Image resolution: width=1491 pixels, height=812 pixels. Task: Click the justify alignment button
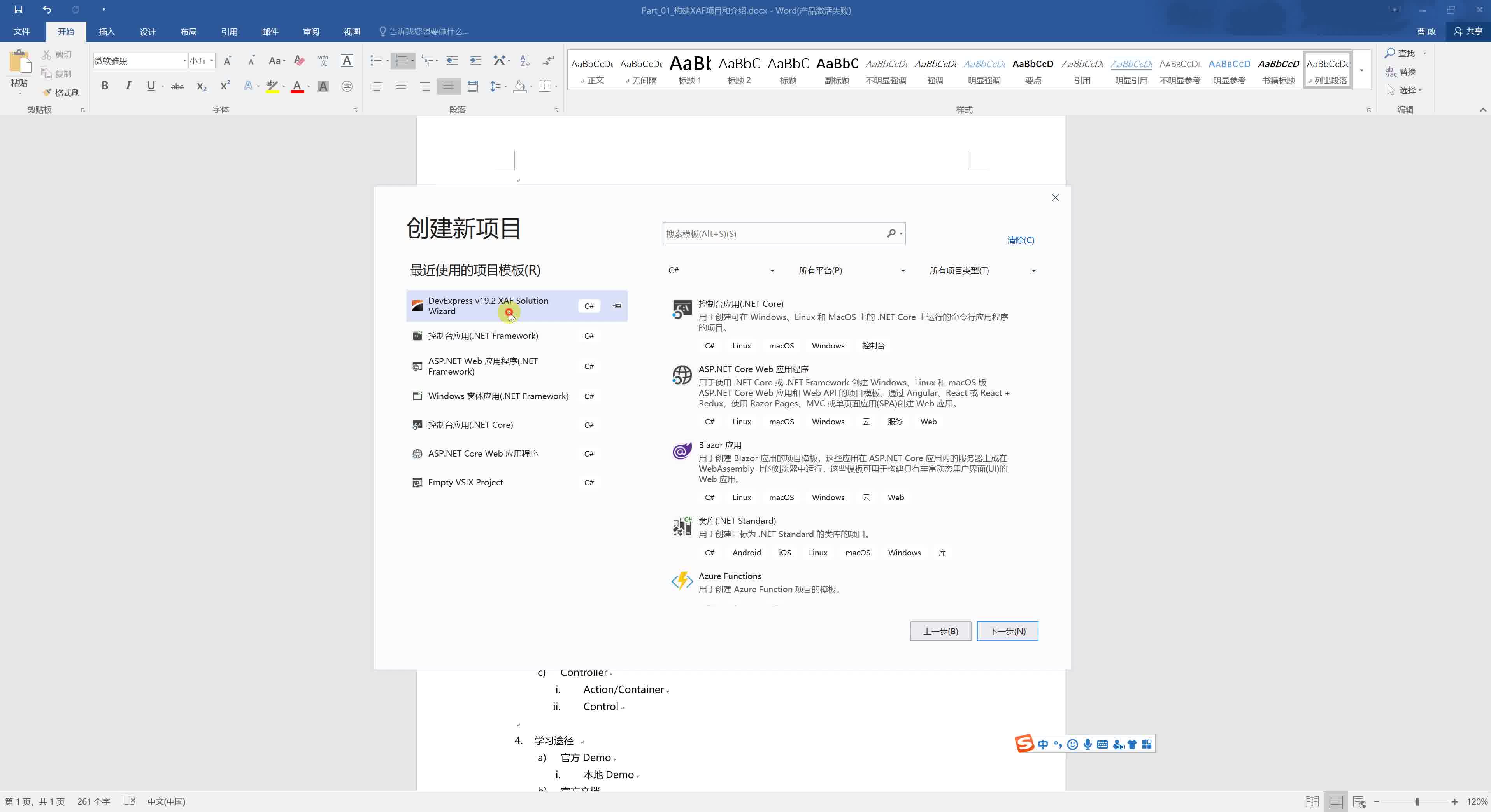click(x=448, y=87)
